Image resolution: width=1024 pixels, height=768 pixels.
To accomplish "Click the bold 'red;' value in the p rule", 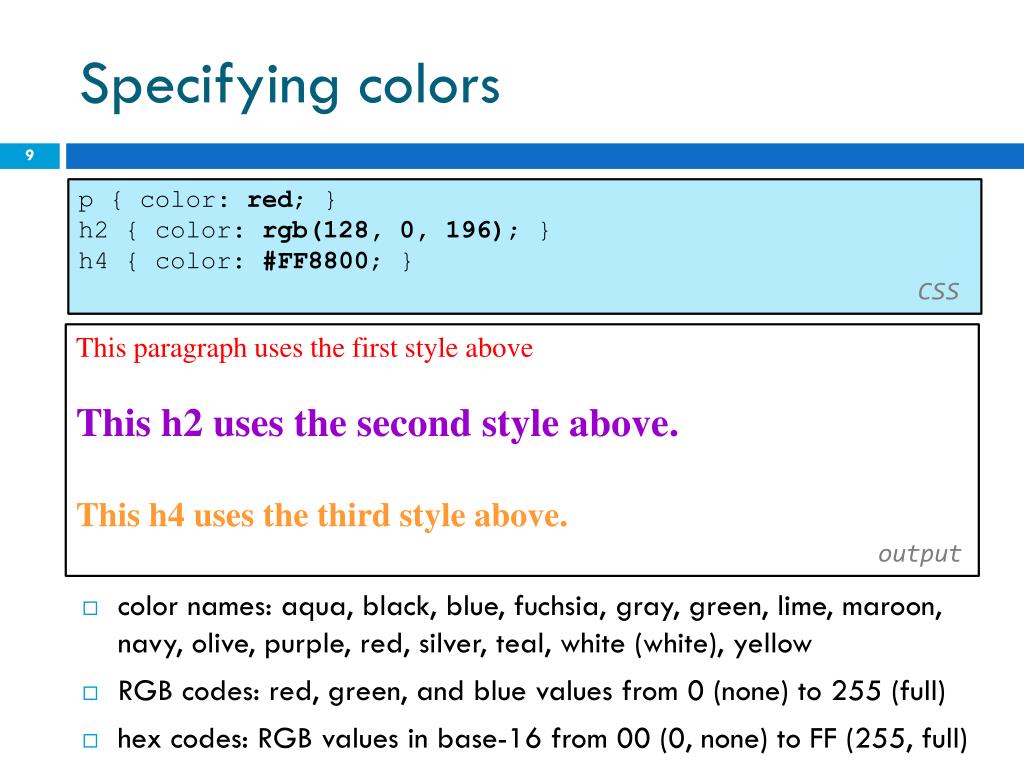I will pyautogui.click(x=276, y=200).
